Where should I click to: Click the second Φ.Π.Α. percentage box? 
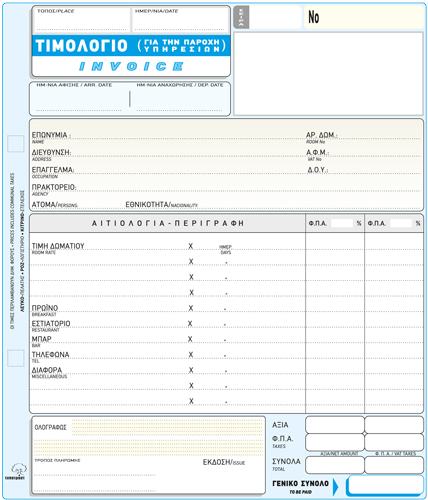[x=401, y=223]
